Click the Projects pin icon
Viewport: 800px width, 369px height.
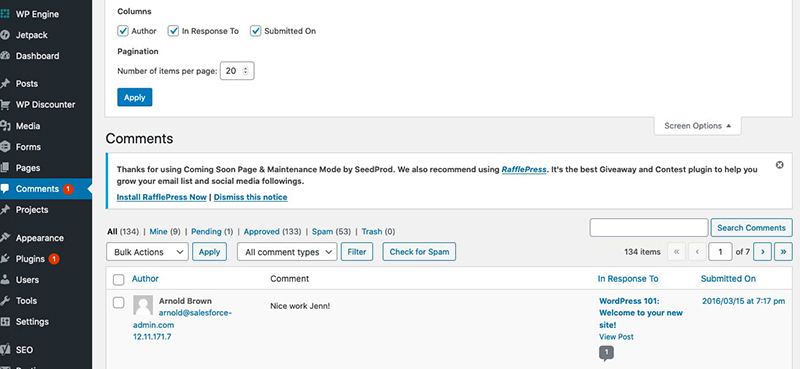pyautogui.click(x=5, y=210)
